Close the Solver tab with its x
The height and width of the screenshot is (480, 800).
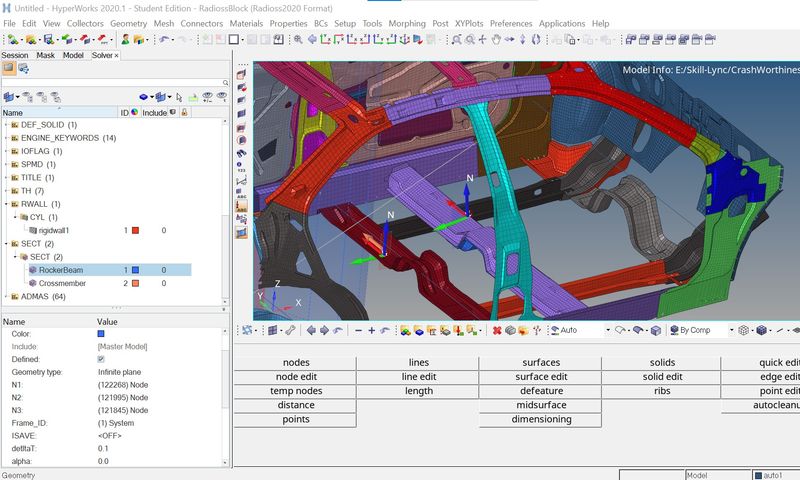point(116,55)
